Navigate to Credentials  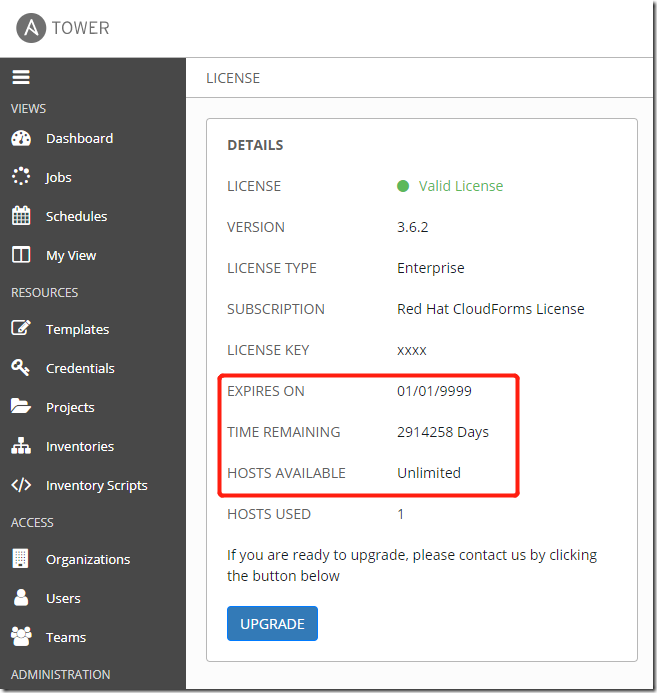pos(80,368)
